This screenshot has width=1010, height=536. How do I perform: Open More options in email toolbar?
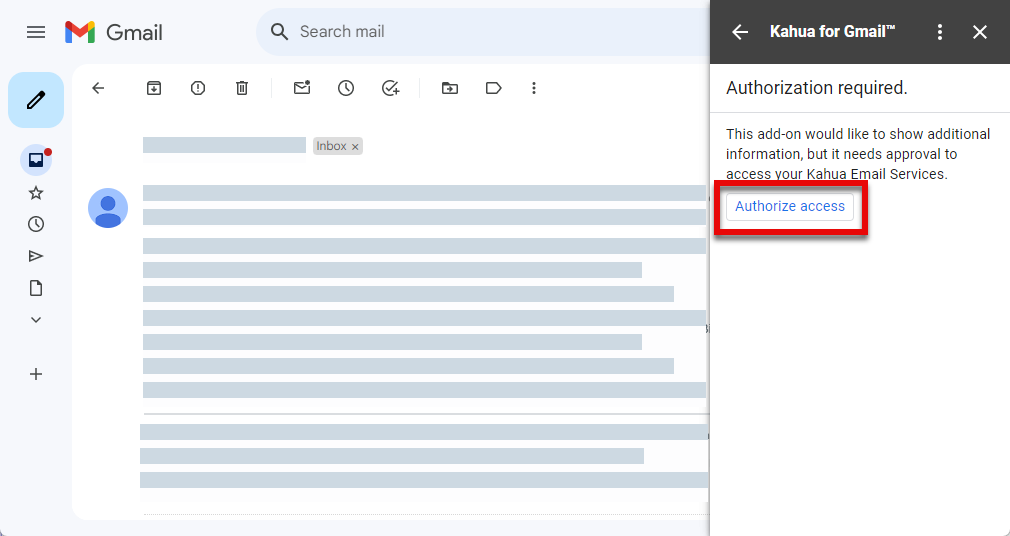pos(534,88)
